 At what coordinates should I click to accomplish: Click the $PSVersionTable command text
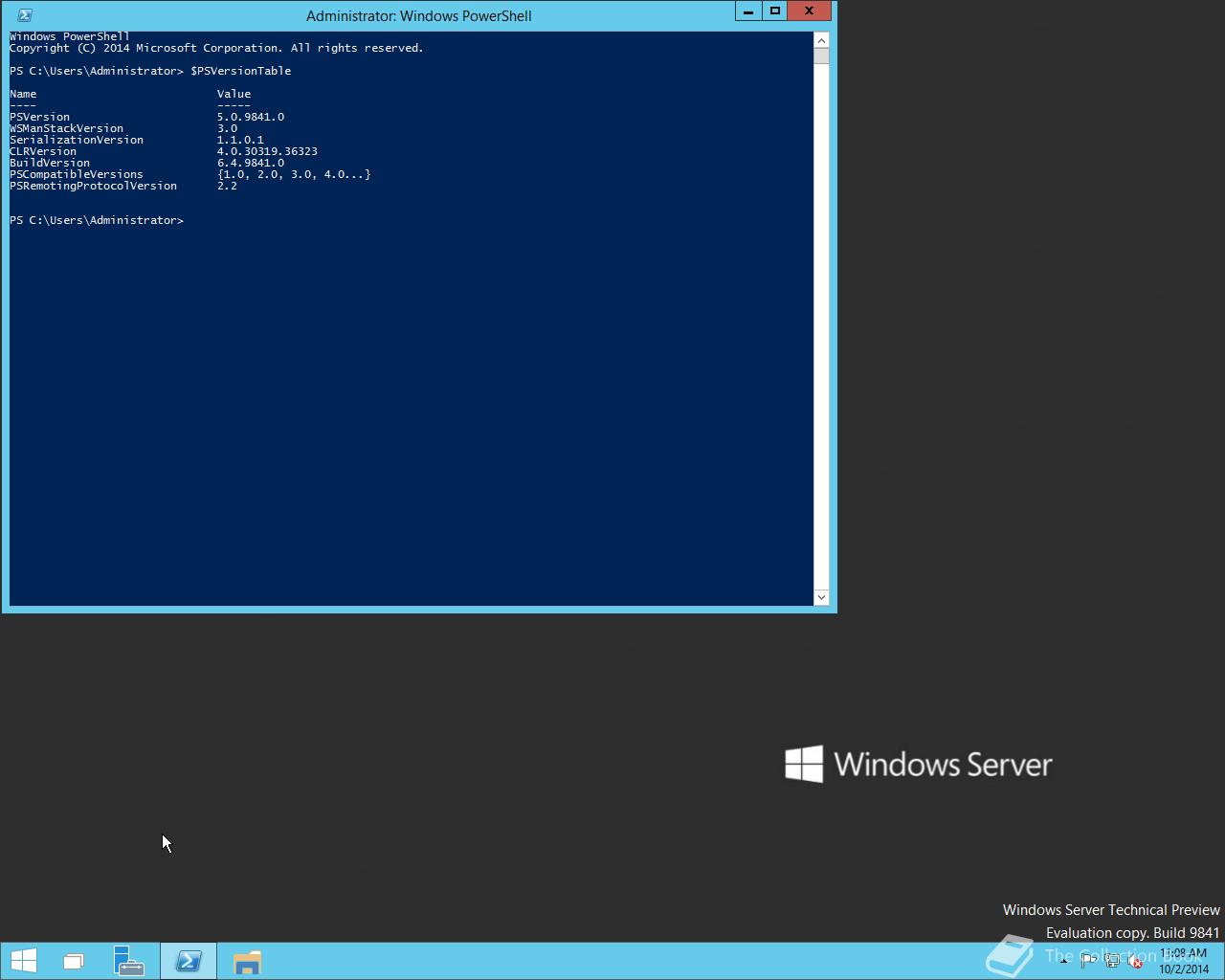241,71
